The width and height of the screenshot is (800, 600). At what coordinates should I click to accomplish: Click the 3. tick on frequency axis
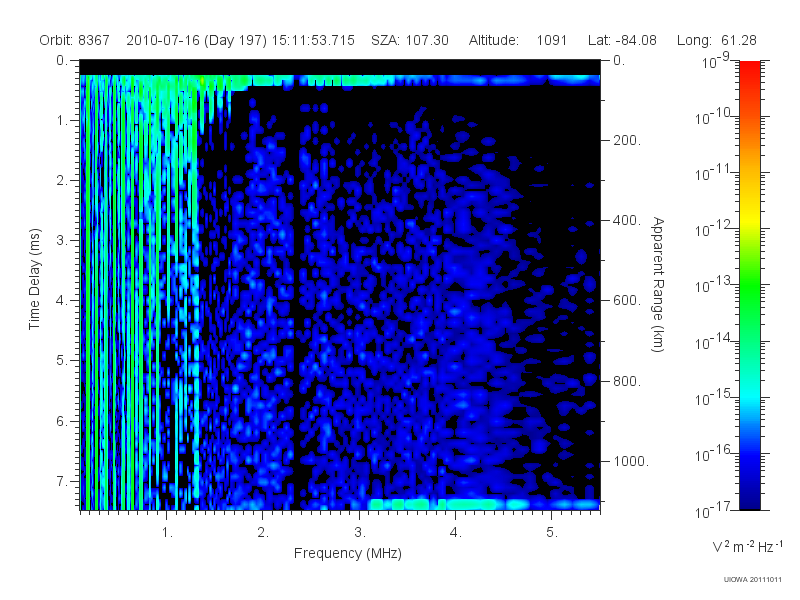click(360, 532)
